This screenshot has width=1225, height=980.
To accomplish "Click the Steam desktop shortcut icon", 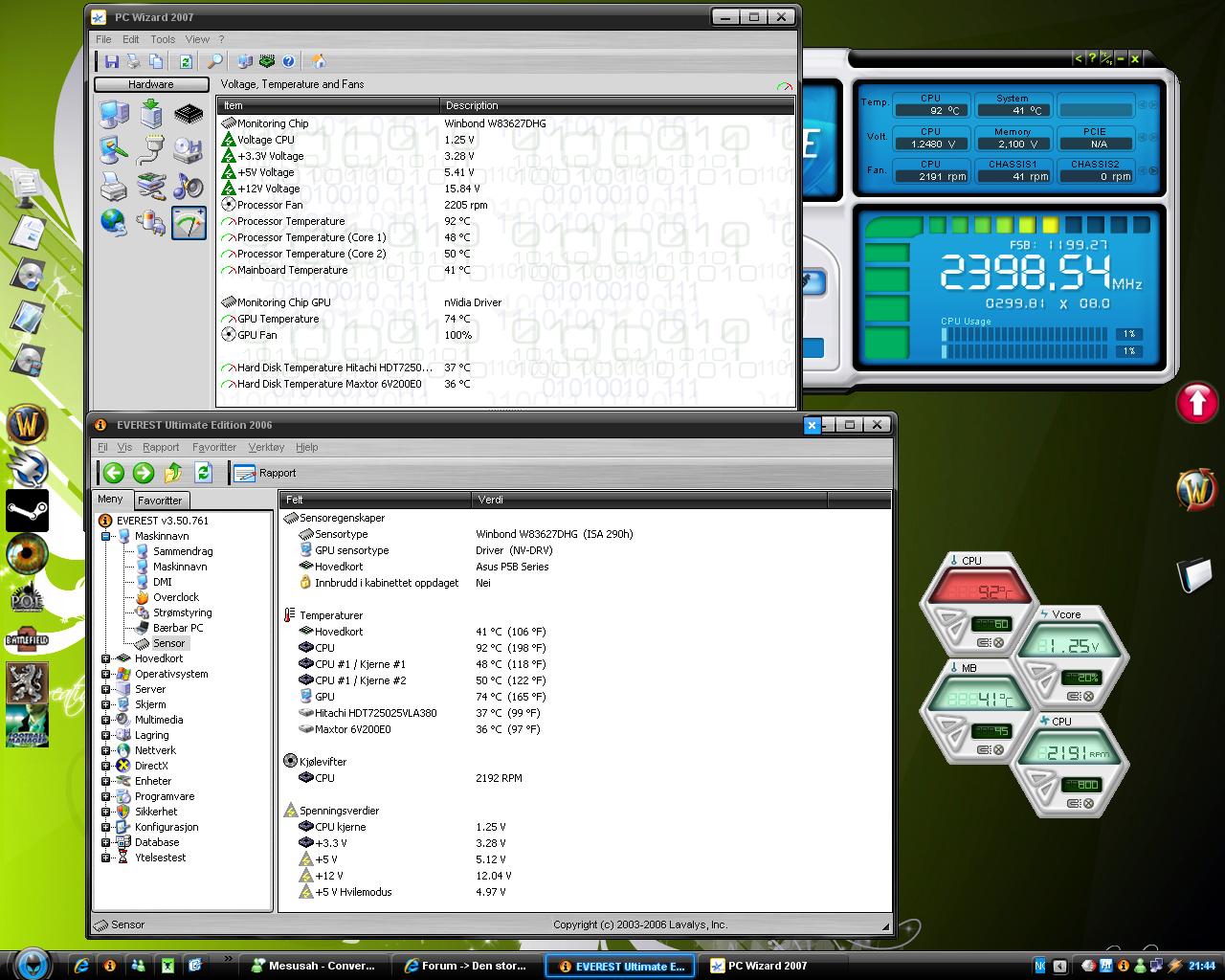I will pos(27,511).
